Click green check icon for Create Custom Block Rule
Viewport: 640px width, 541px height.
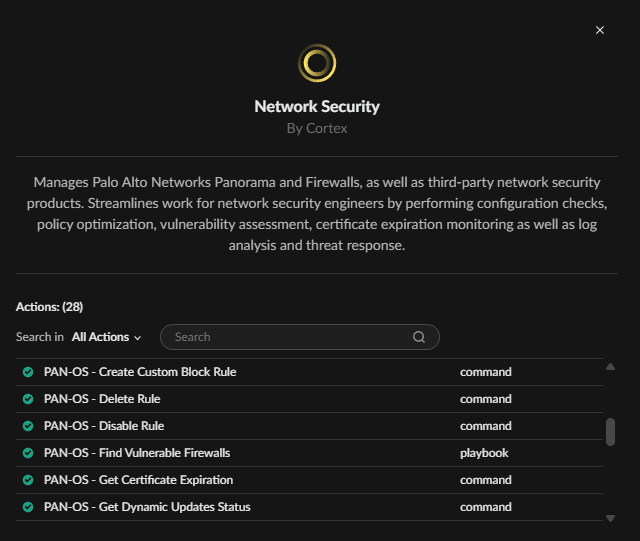(x=28, y=372)
